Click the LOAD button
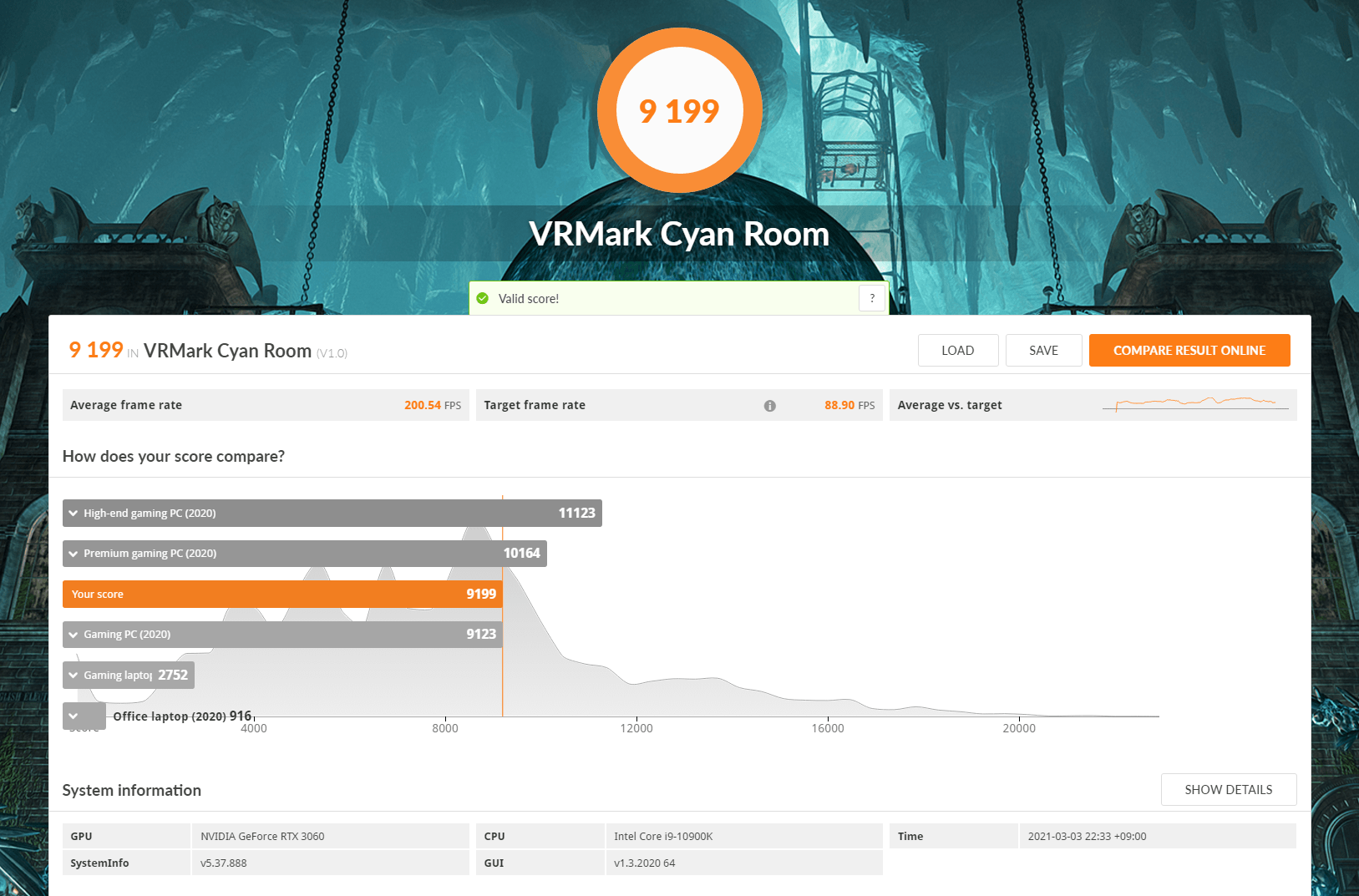1359x896 pixels. [958, 351]
